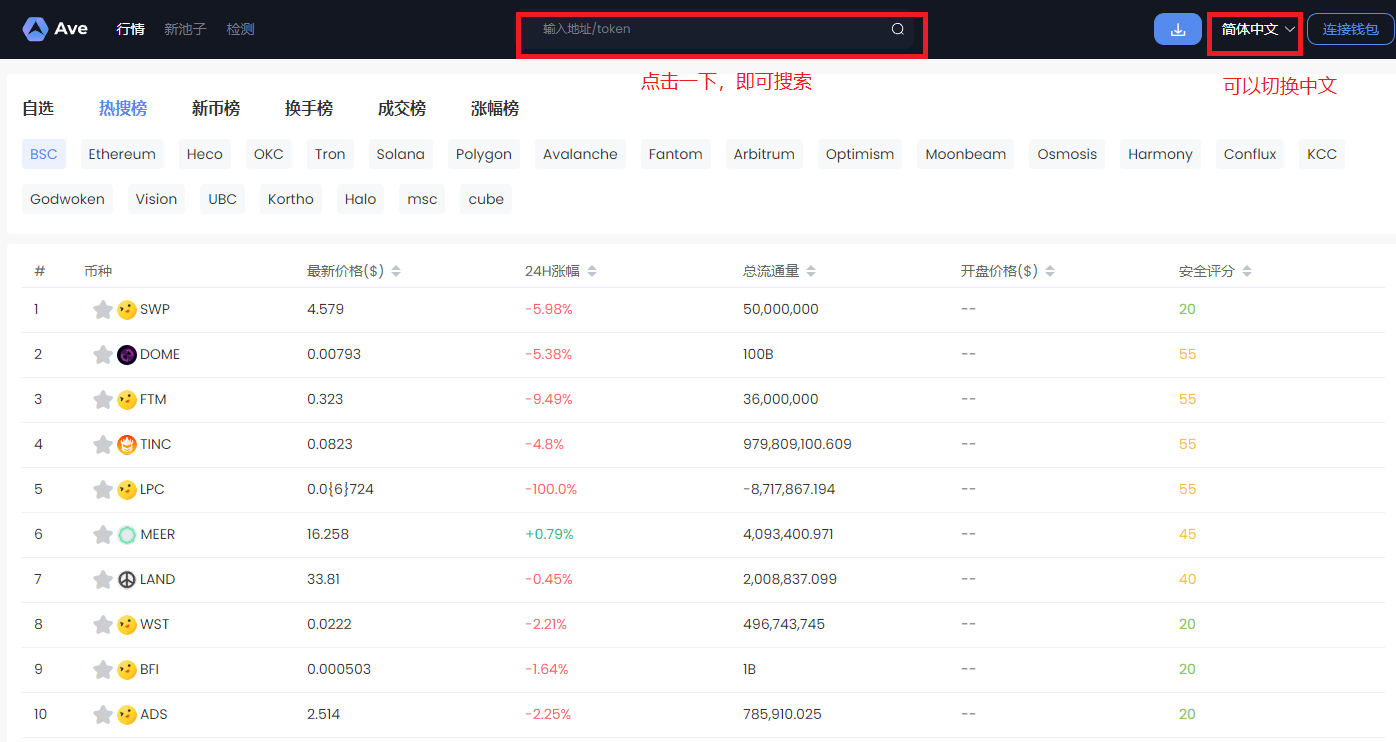Select the Avalanche chain filter
This screenshot has height=742, width=1396.
(580, 154)
